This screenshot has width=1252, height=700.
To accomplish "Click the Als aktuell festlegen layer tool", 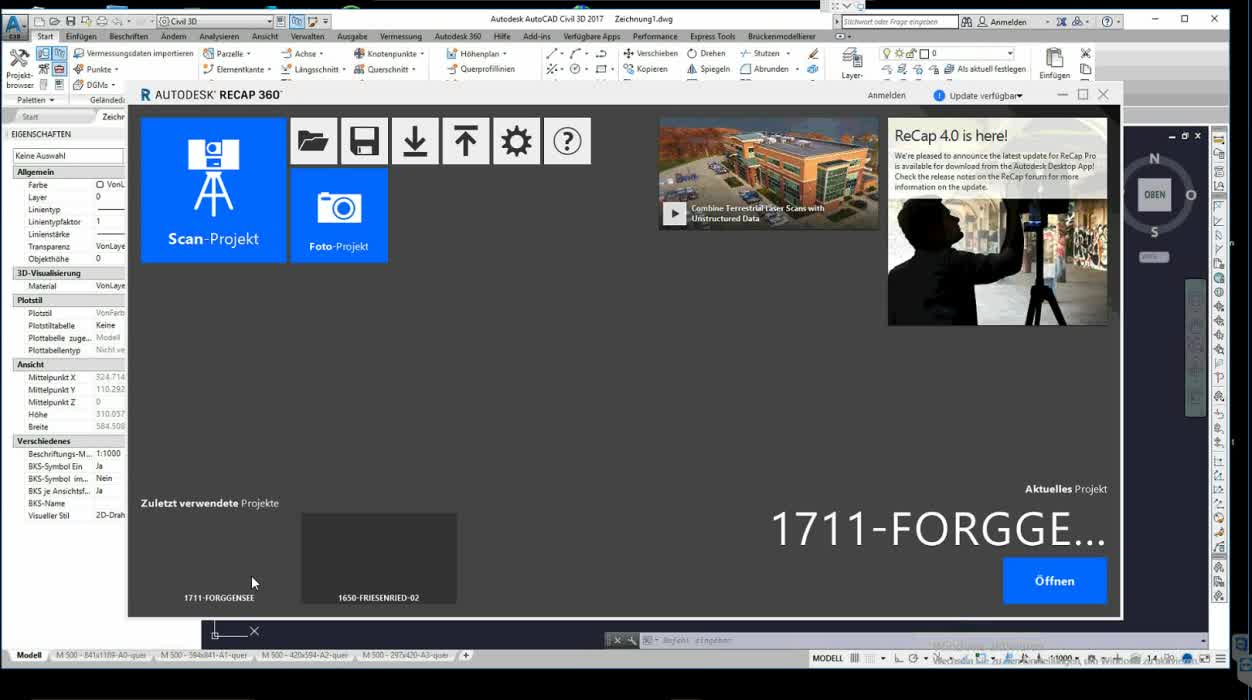I will pos(985,69).
